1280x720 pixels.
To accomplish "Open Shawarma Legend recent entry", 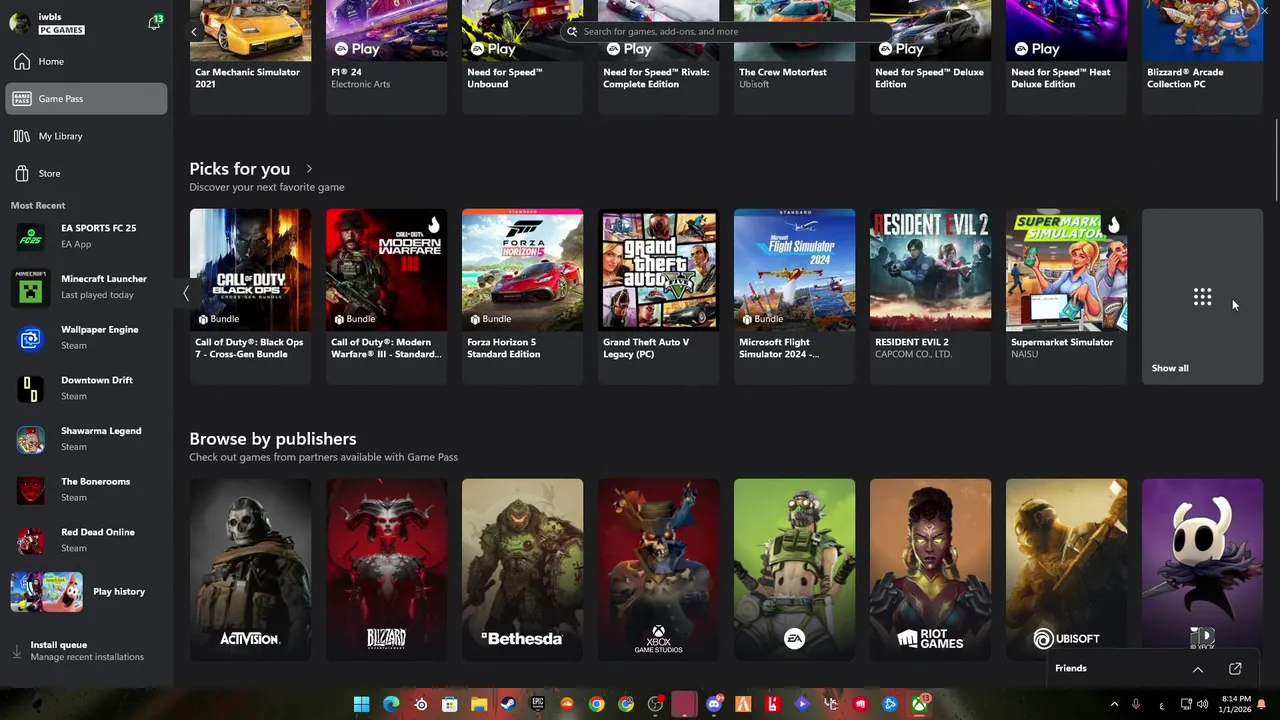I will pos(86,439).
